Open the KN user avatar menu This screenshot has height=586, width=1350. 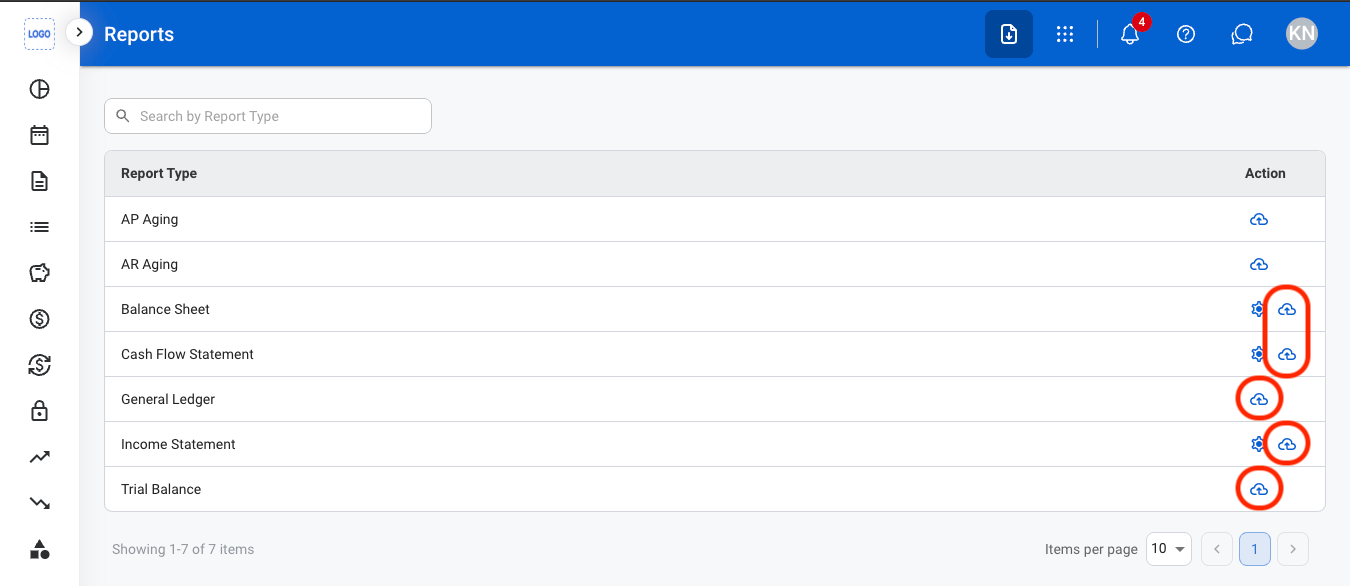point(1302,34)
